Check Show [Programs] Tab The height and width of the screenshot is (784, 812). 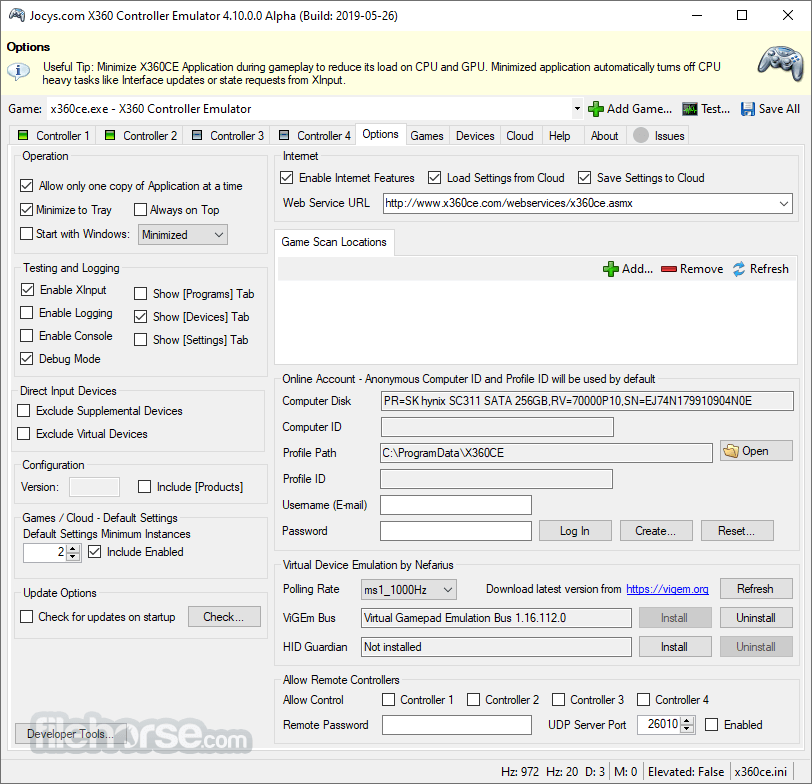[x=140, y=294]
